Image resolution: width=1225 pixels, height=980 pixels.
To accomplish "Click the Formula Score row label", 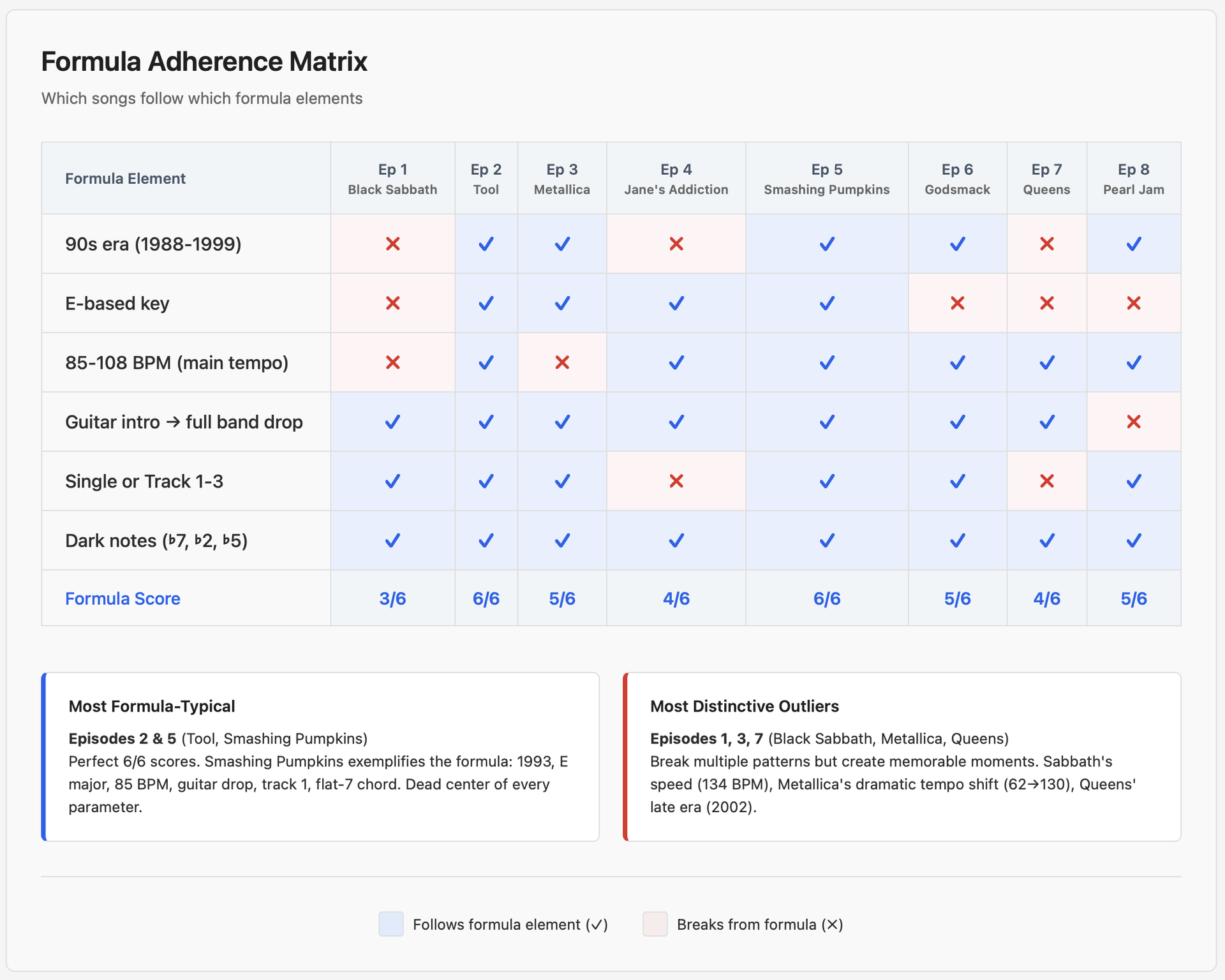I will click(x=122, y=598).
